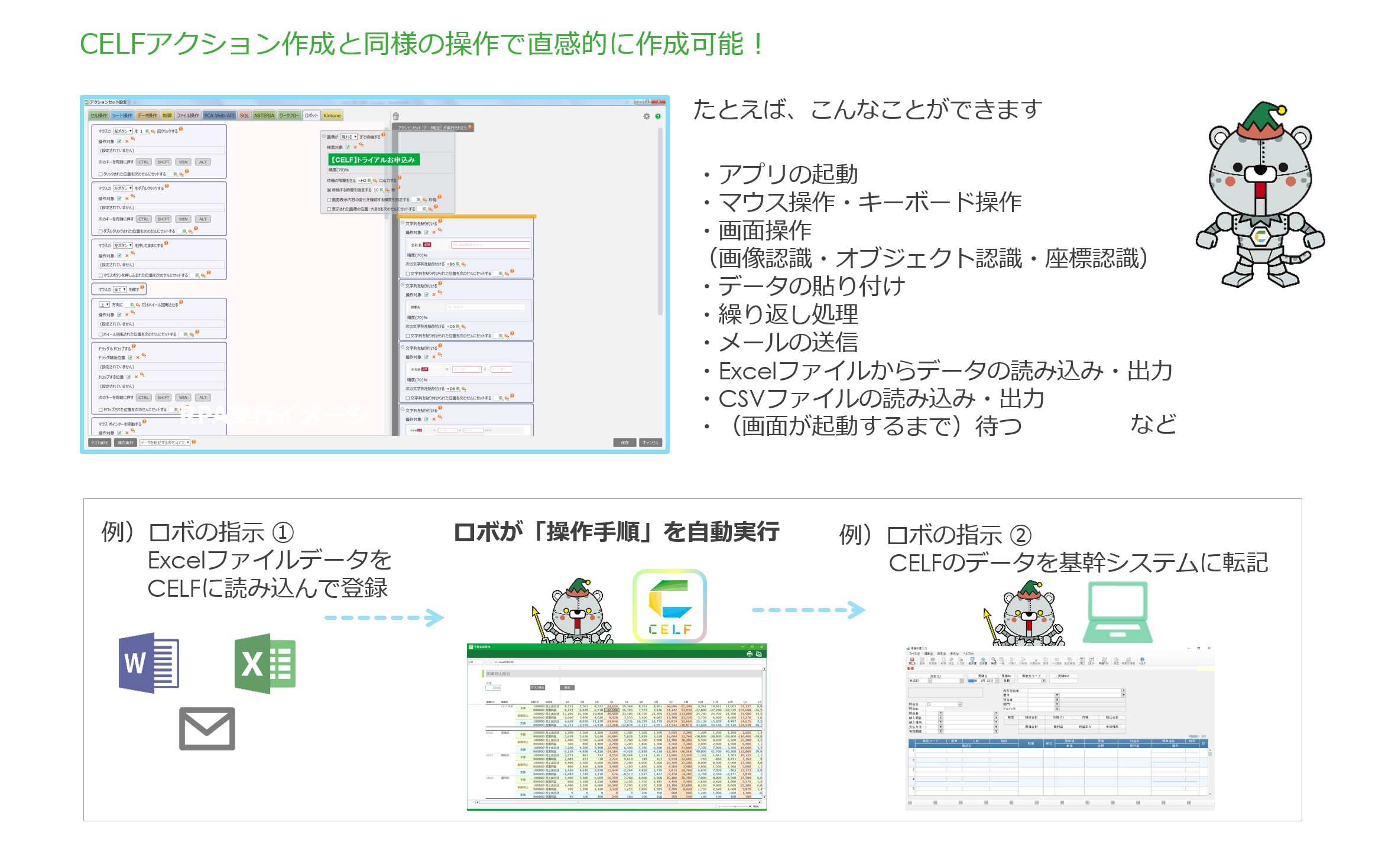Click the trash can delete icon
1398x868 pixels.
click(x=396, y=116)
